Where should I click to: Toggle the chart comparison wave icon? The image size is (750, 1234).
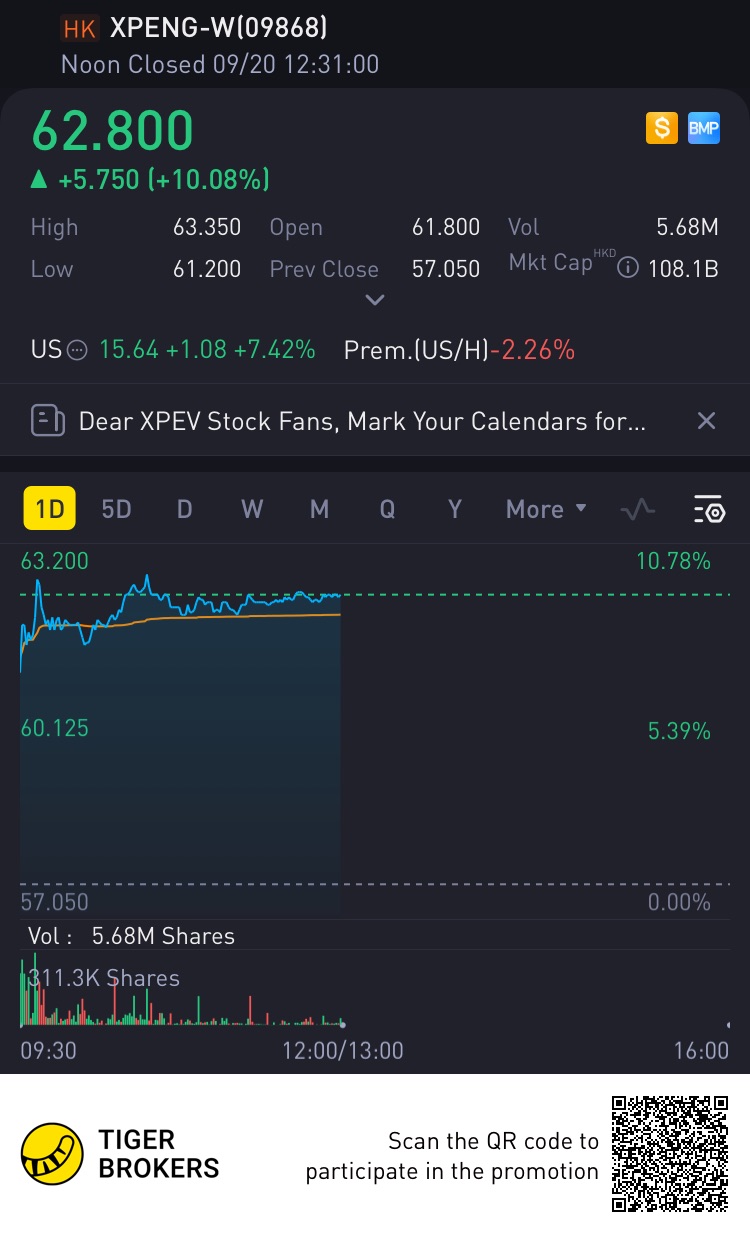(637, 509)
